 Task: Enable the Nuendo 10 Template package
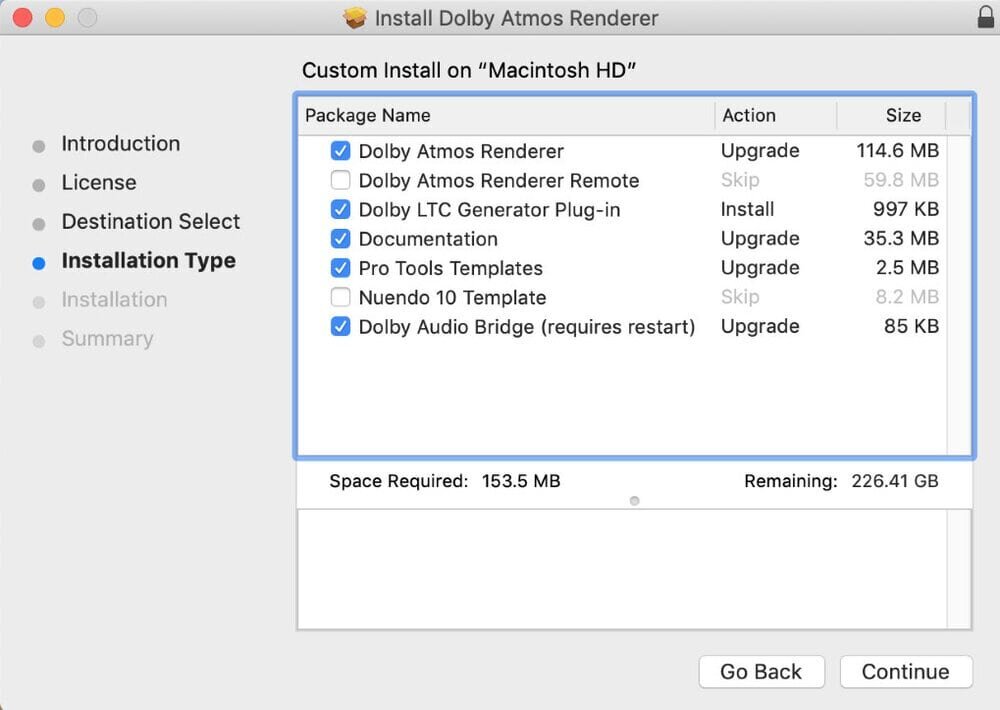coord(340,297)
